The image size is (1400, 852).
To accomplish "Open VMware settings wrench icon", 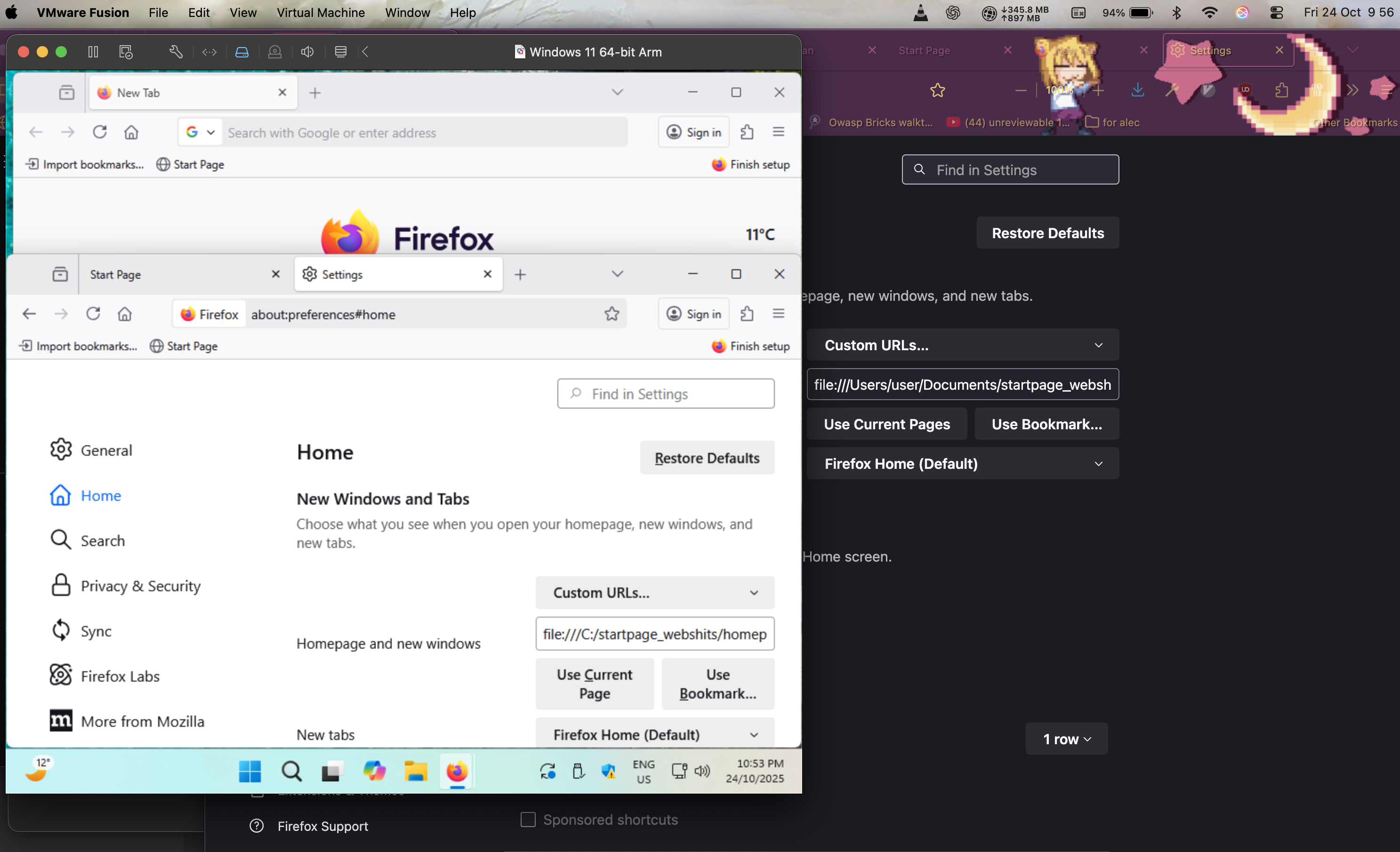I will tap(176, 52).
